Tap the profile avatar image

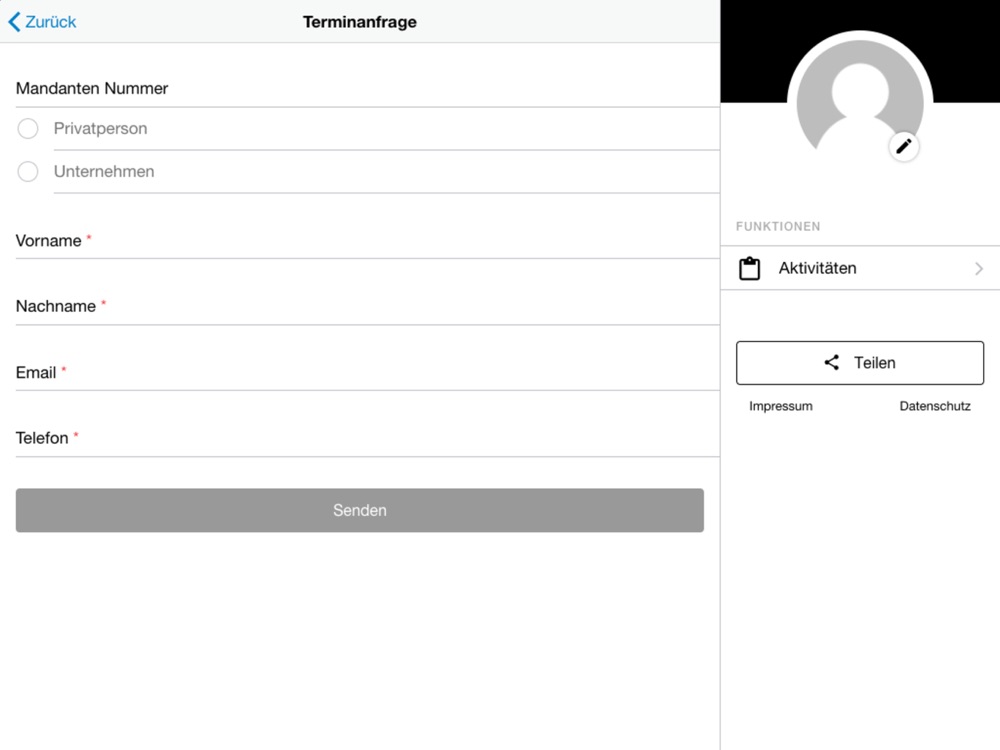click(860, 96)
